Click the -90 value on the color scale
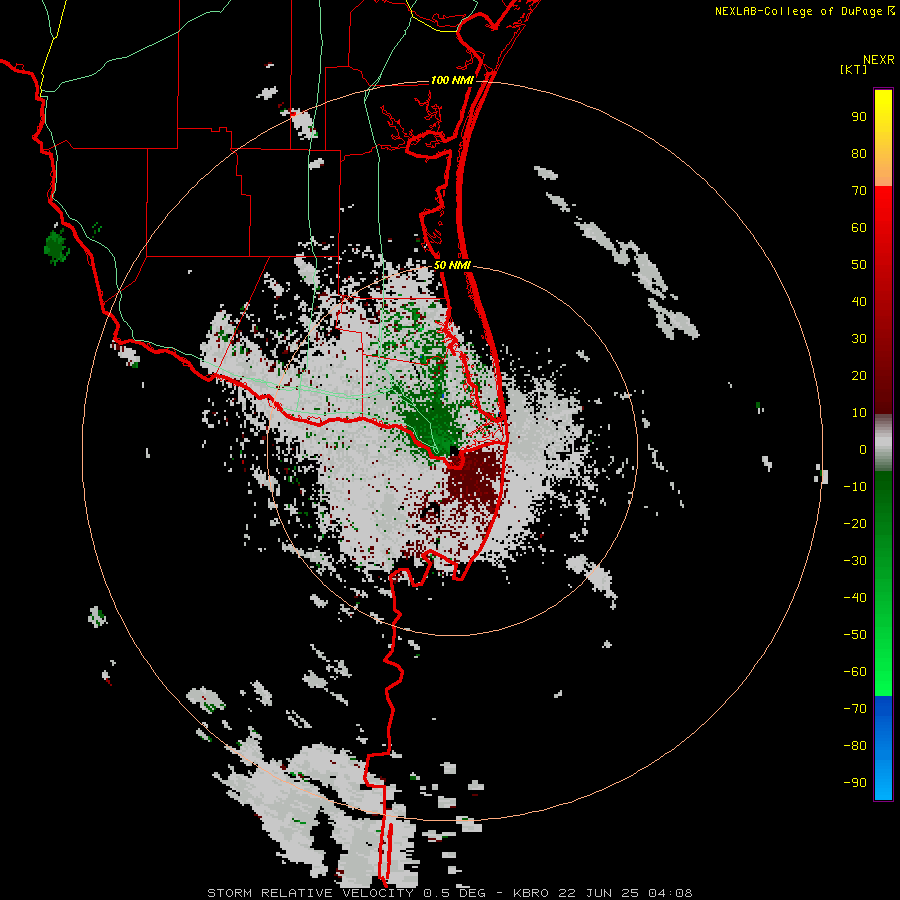The width and height of the screenshot is (900, 900). (x=855, y=783)
